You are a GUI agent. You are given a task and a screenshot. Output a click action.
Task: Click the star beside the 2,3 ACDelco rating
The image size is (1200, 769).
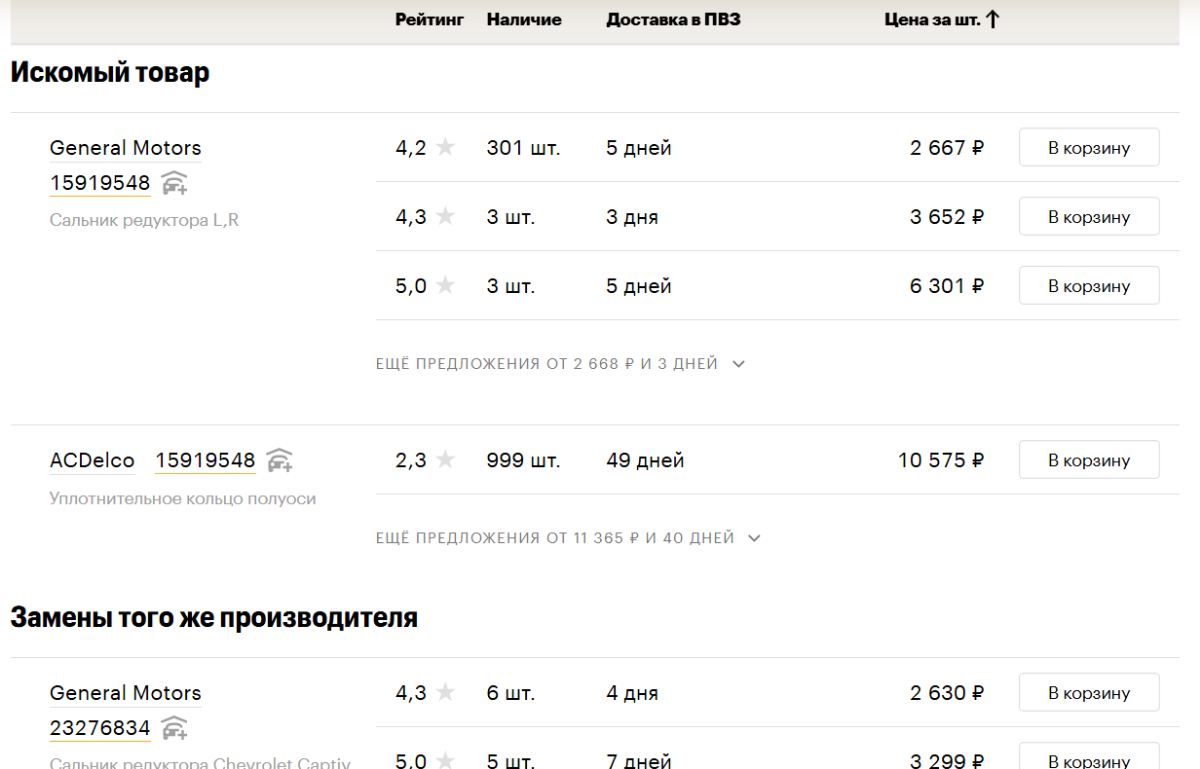coord(445,460)
